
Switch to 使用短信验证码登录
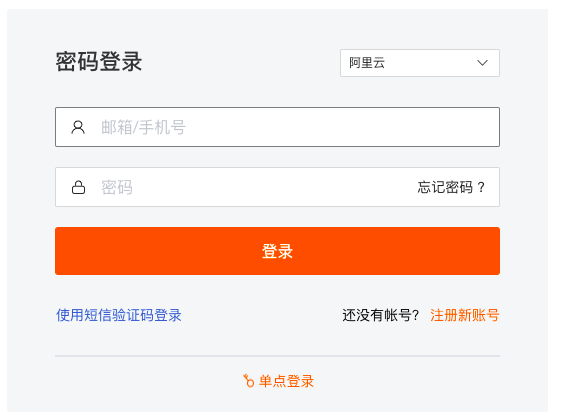pyautogui.click(x=119, y=315)
